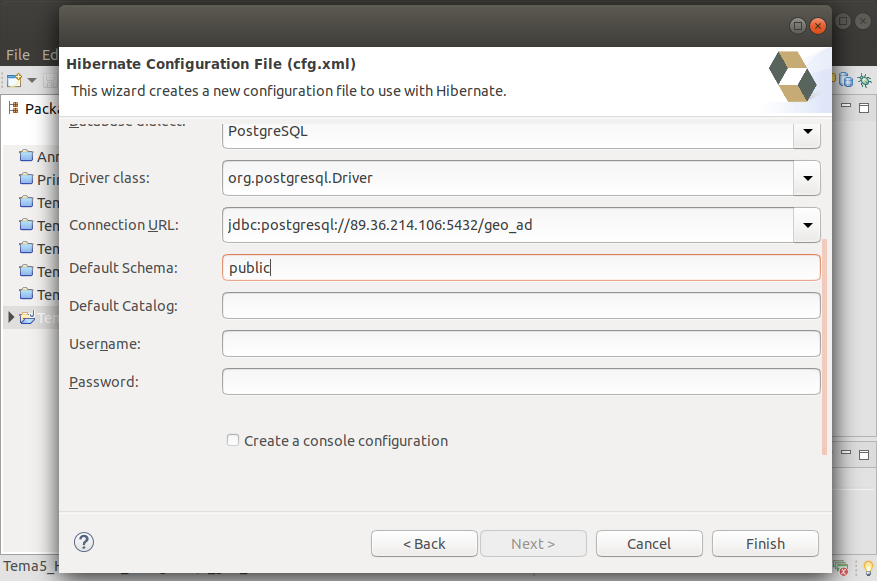Click the wizard vertical scrollbar
Screen dimensions: 877x581
(824, 347)
